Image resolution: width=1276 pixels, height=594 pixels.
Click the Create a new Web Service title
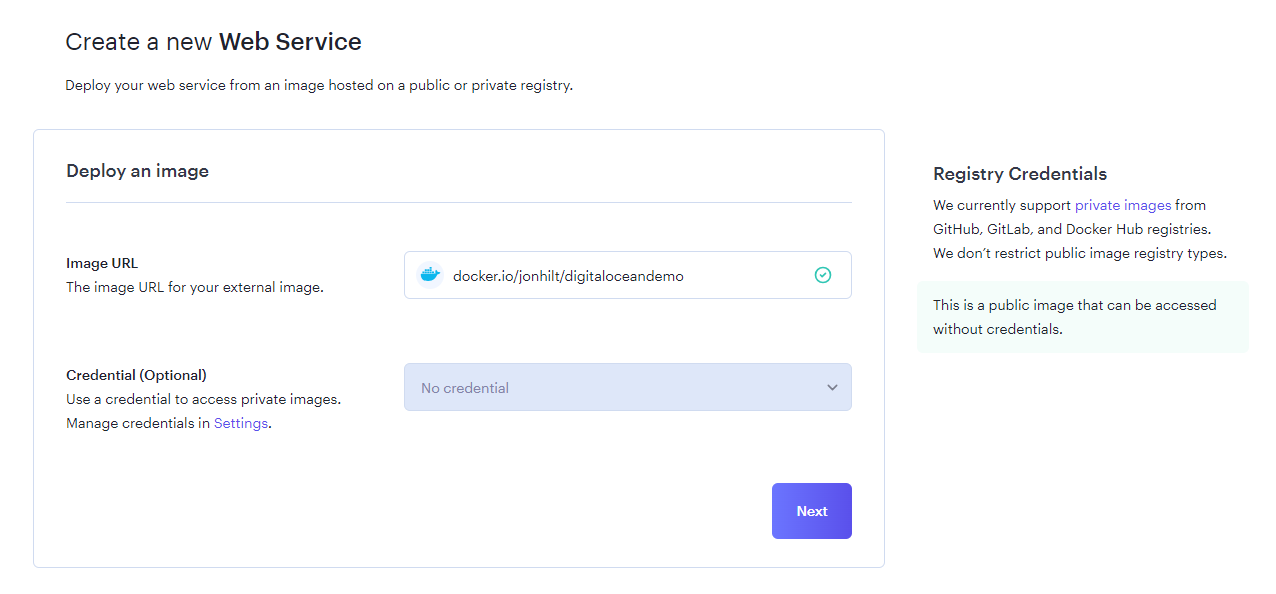point(213,42)
